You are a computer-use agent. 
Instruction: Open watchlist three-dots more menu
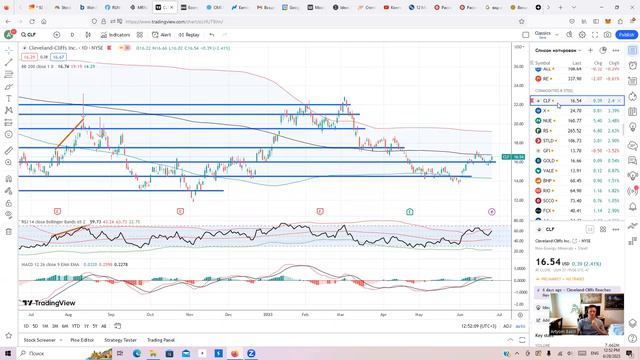pyautogui.click(x=616, y=50)
